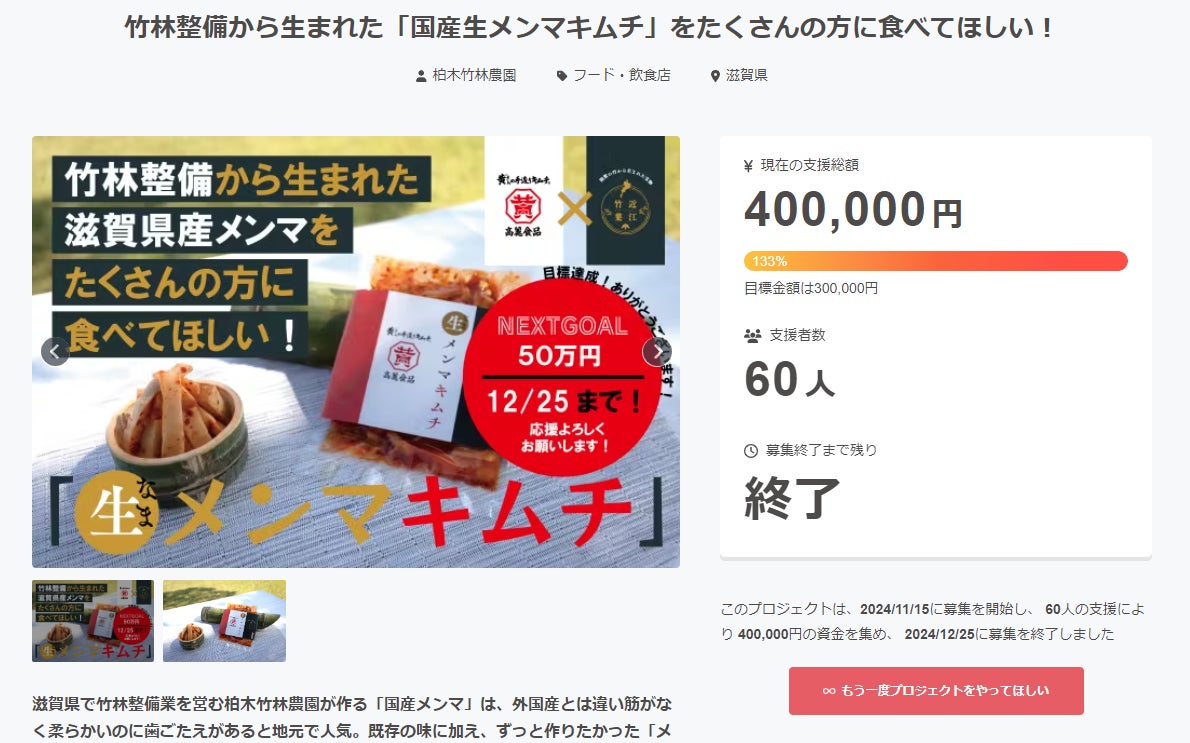
Task: Click the next image arrow on carousel
Action: pyautogui.click(x=656, y=351)
